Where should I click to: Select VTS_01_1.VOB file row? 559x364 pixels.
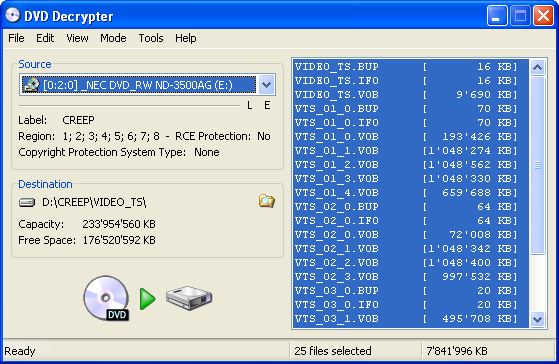(x=411, y=150)
